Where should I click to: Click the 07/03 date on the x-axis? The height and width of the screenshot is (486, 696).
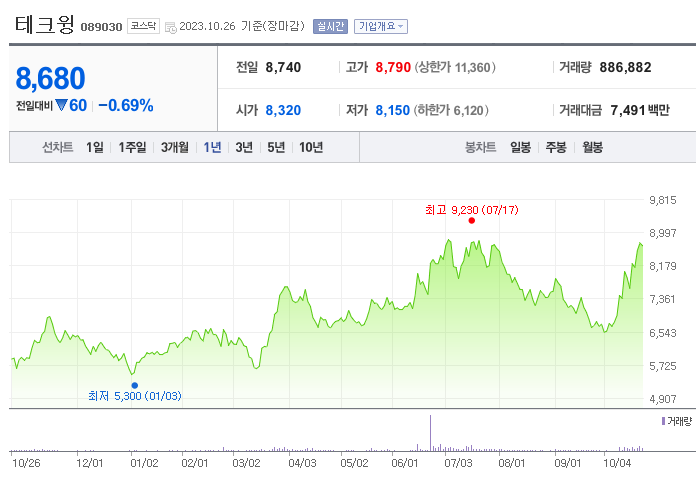pyautogui.click(x=459, y=463)
